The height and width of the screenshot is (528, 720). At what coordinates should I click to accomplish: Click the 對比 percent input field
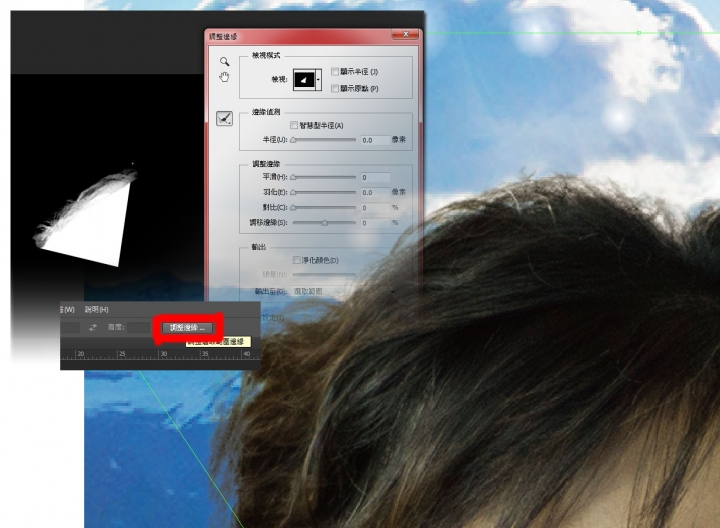pos(375,208)
